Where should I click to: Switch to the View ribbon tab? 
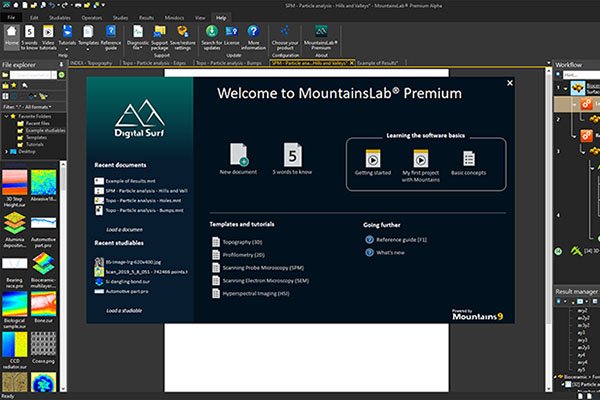[200, 18]
